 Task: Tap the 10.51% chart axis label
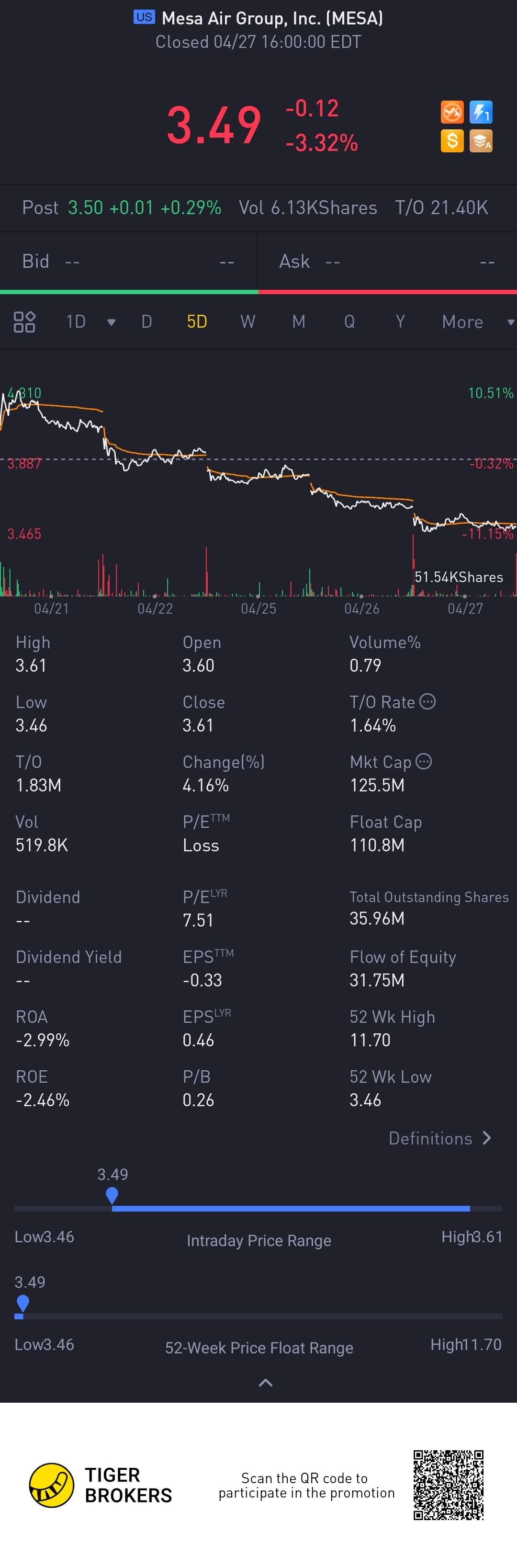click(491, 393)
